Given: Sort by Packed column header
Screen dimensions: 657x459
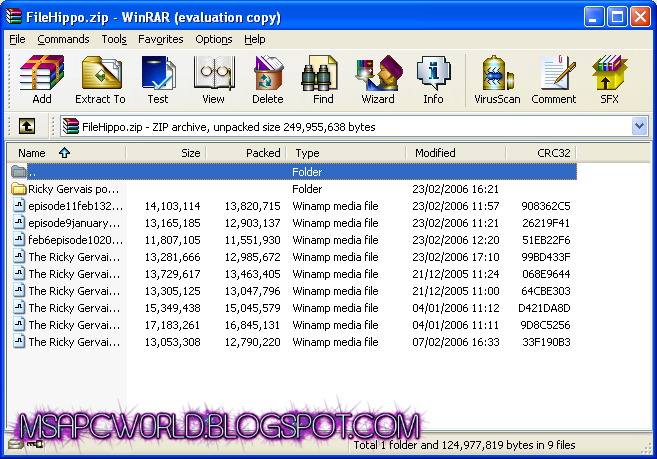Looking at the screenshot, I should point(246,153).
